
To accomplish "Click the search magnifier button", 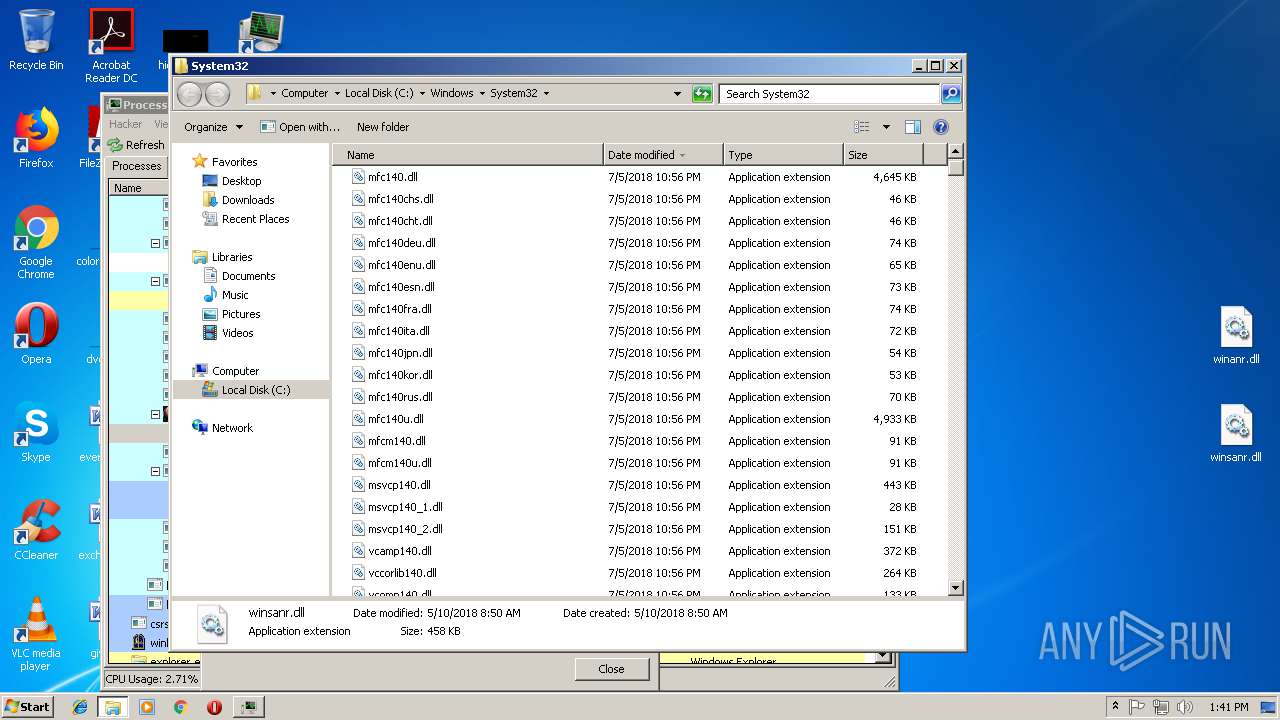I will 951,94.
